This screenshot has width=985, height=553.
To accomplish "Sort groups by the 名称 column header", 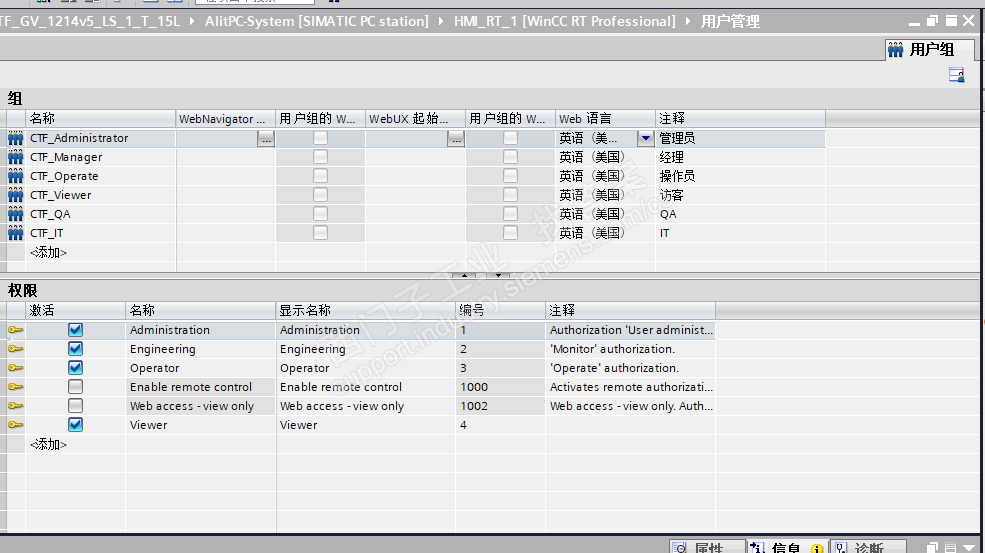I will pyautogui.click(x=101, y=119).
